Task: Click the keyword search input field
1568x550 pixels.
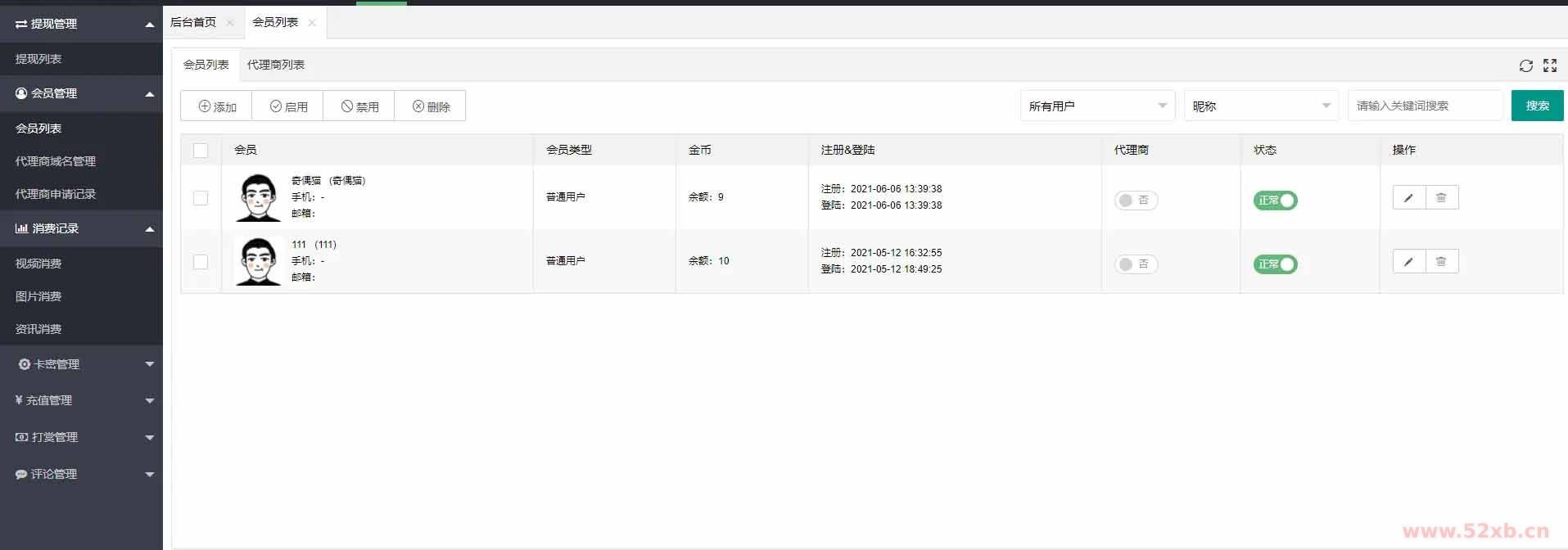Action: click(x=1424, y=106)
